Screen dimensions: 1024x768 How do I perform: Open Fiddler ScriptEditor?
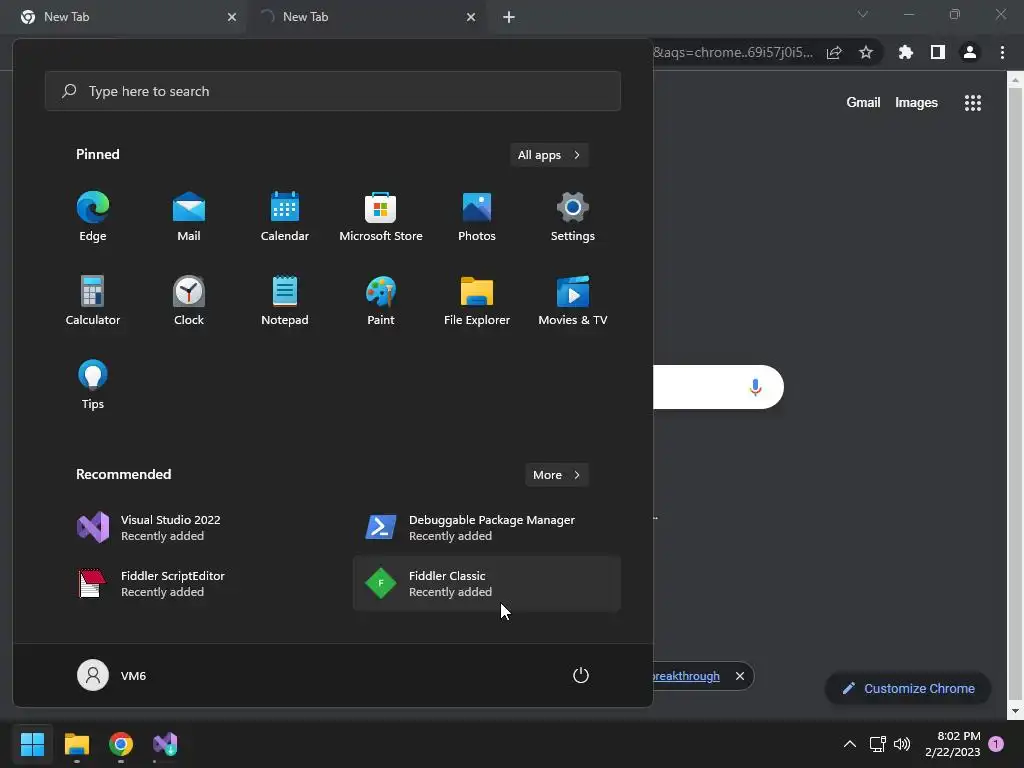coord(199,584)
